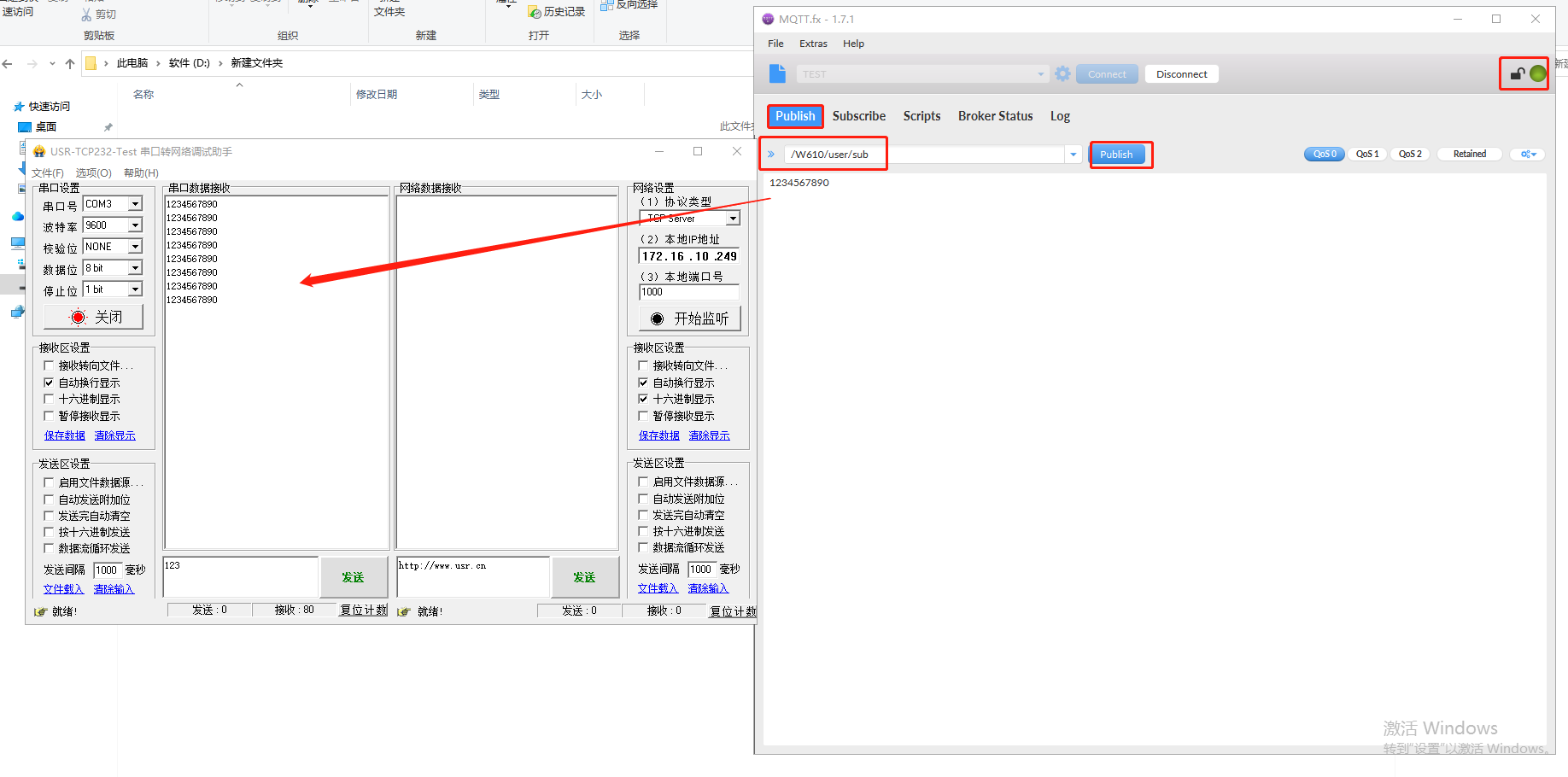Expand the TCP Server protocol type dropdown
This screenshot has width=1568, height=777.
point(732,219)
